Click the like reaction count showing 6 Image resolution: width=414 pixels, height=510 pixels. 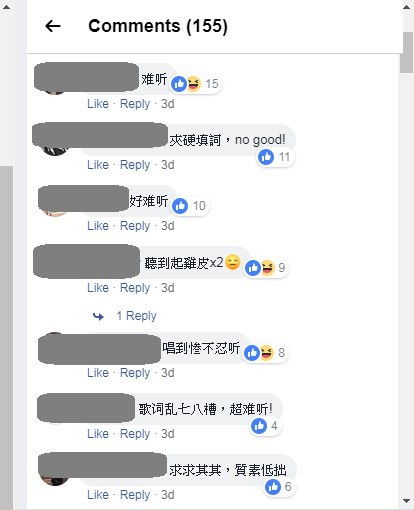tap(280, 487)
